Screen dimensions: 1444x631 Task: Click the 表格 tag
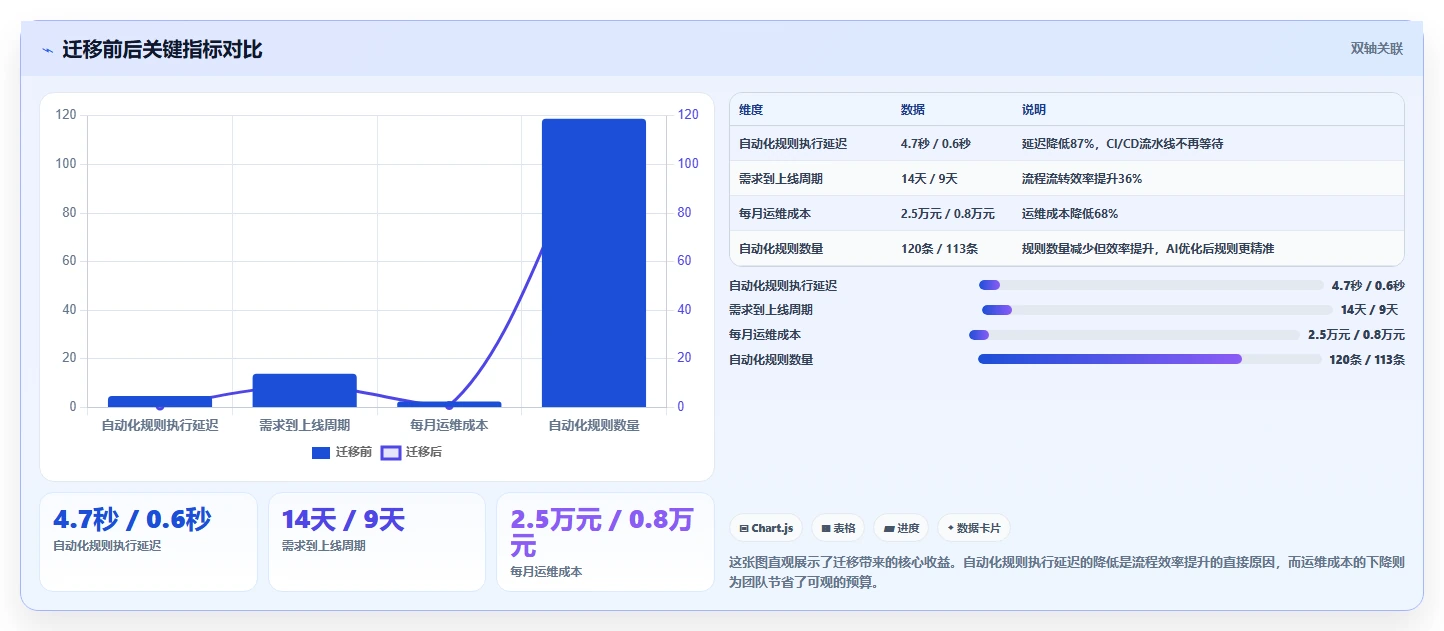[x=838, y=528]
